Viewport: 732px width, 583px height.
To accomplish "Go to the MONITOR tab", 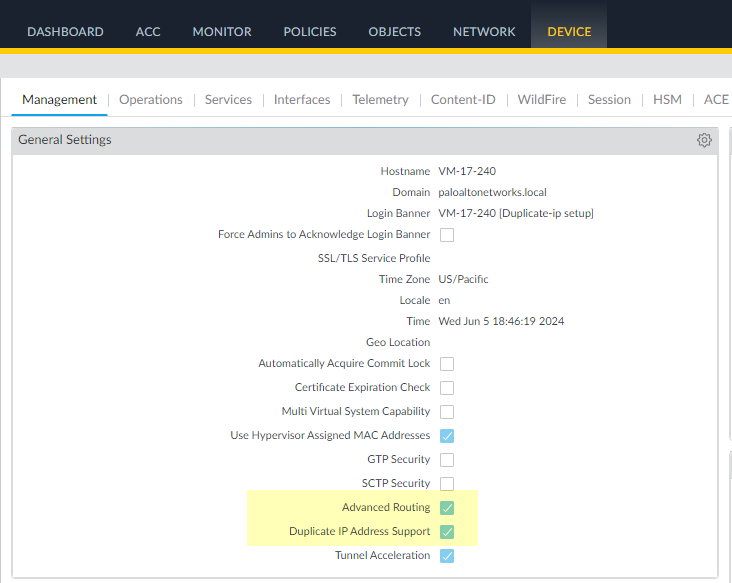I will 222,31.
